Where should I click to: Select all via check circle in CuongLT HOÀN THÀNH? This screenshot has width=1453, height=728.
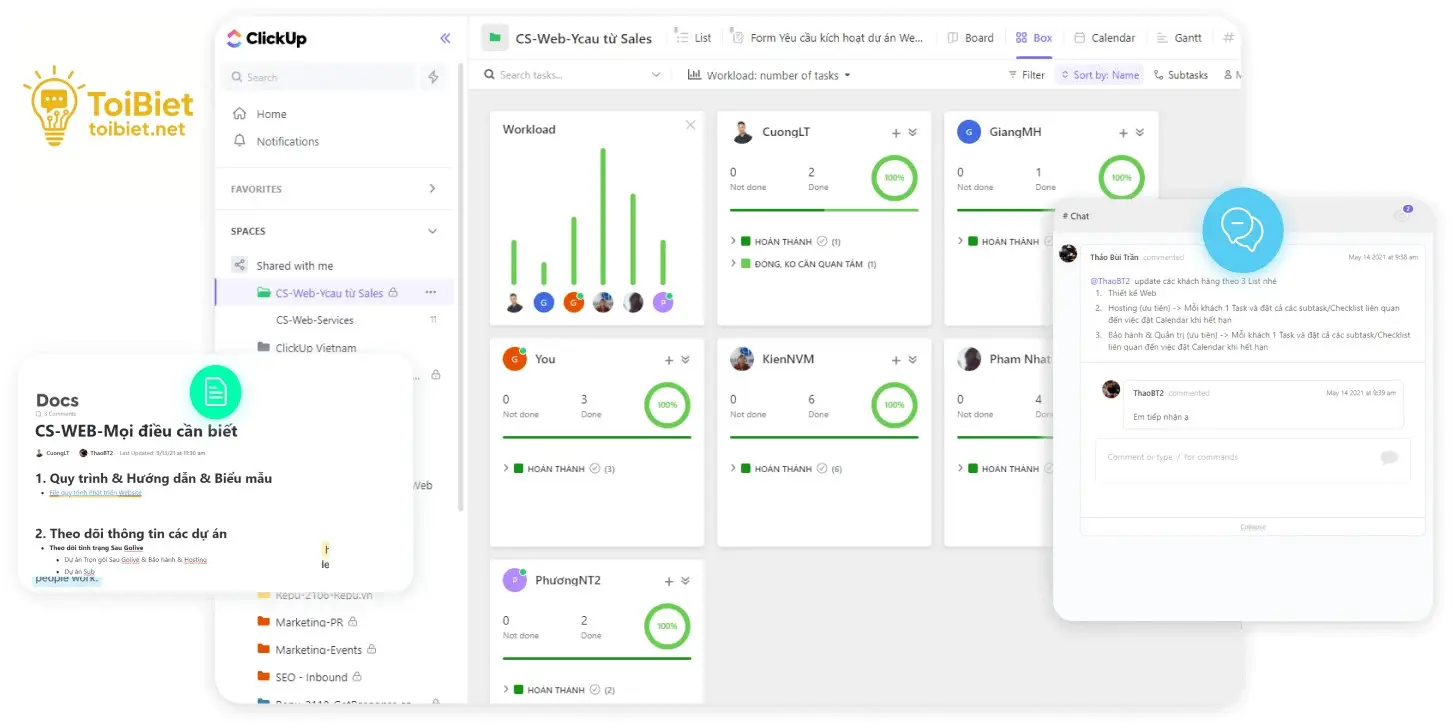(822, 241)
